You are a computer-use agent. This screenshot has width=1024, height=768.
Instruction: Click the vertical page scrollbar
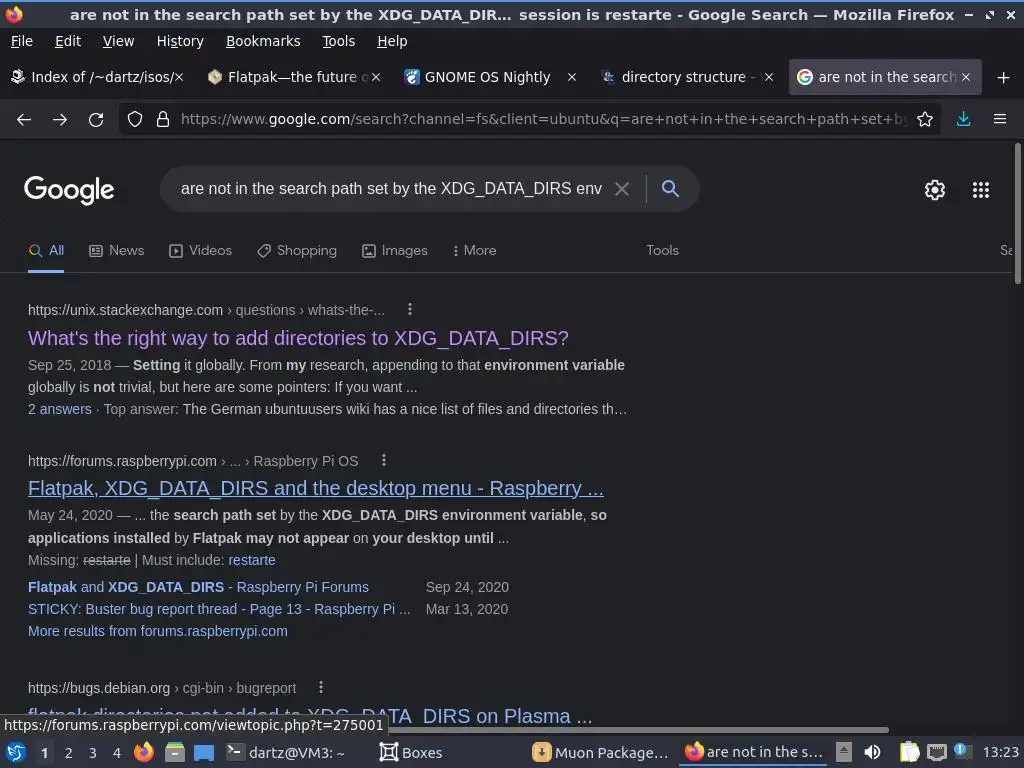pyautogui.click(x=1017, y=214)
